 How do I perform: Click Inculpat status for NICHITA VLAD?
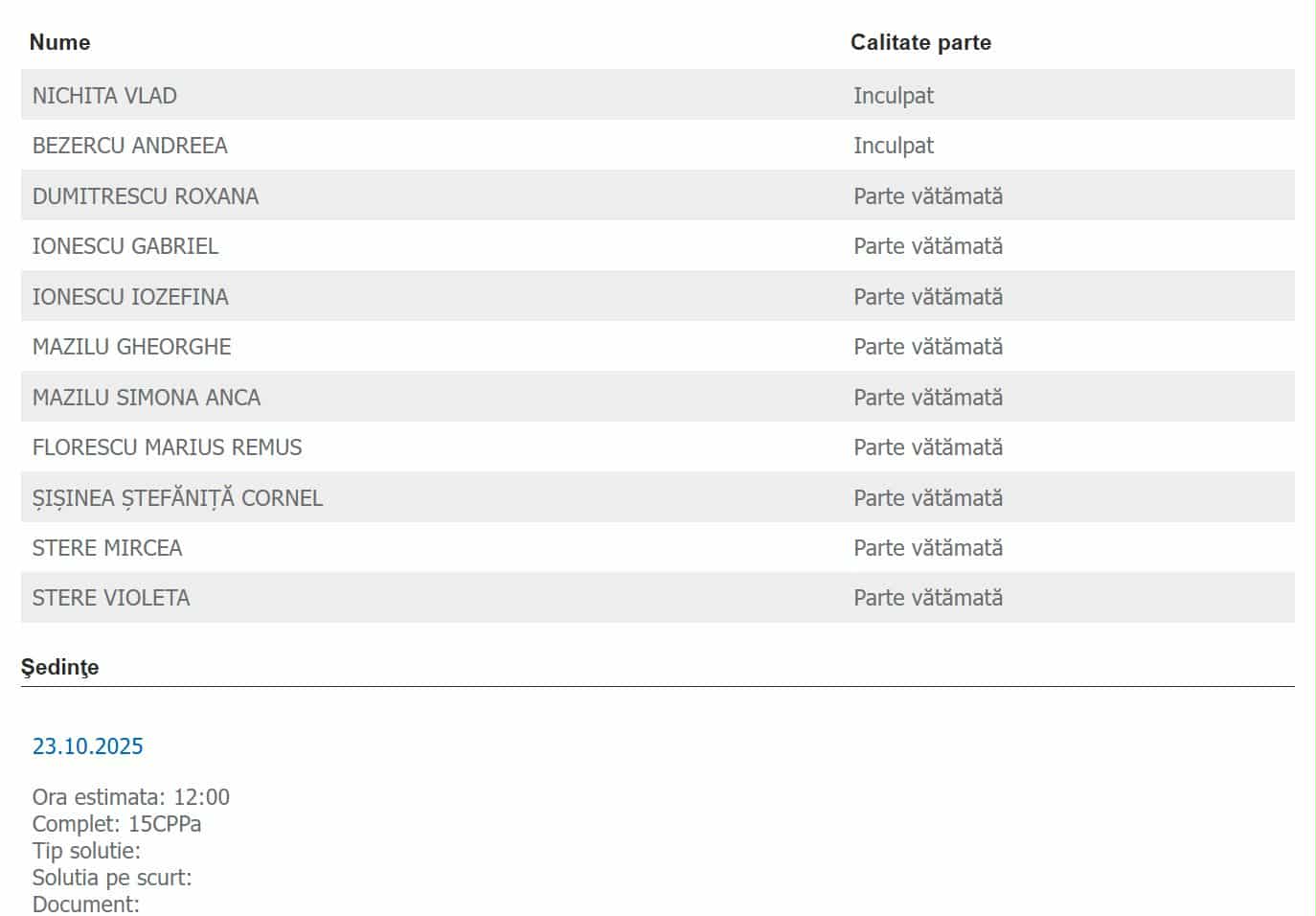click(893, 96)
